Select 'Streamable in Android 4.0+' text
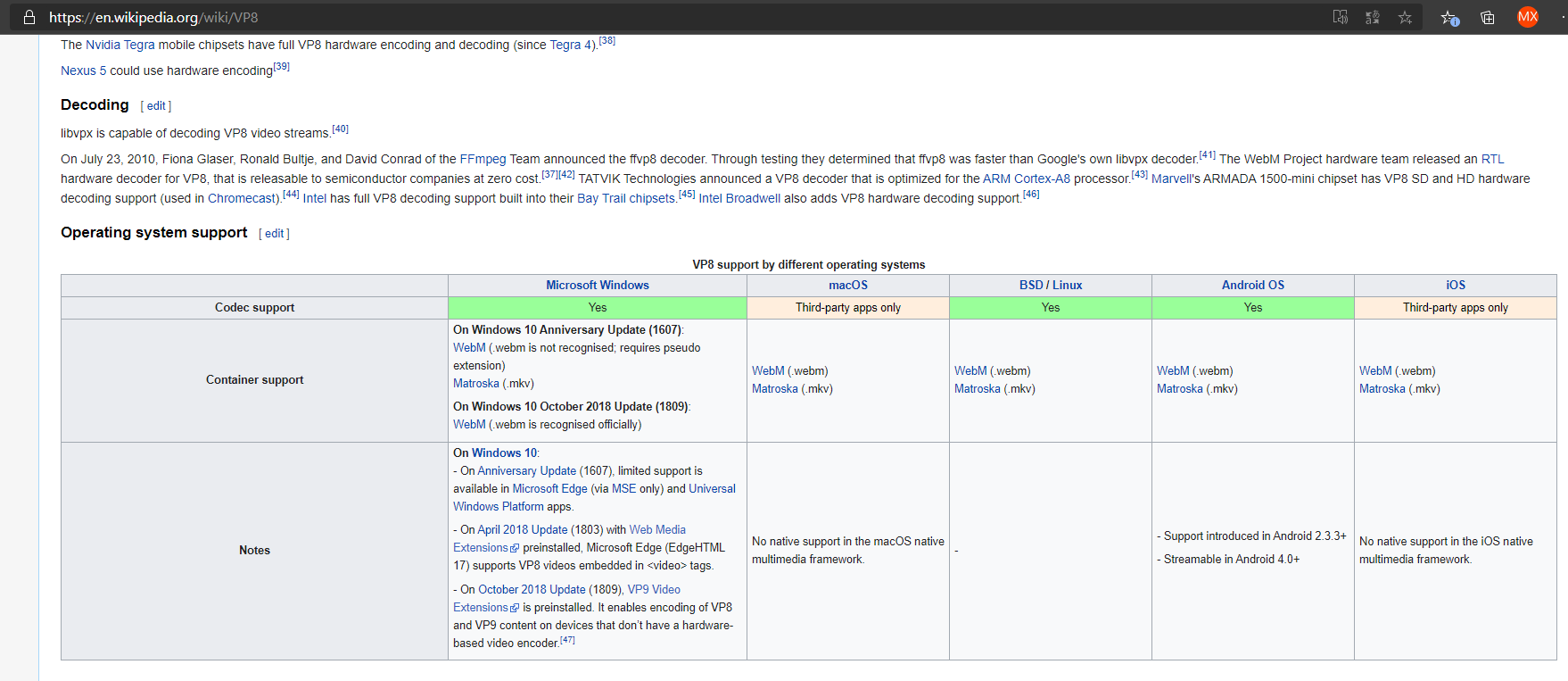1568x681 pixels. point(1232,560)
